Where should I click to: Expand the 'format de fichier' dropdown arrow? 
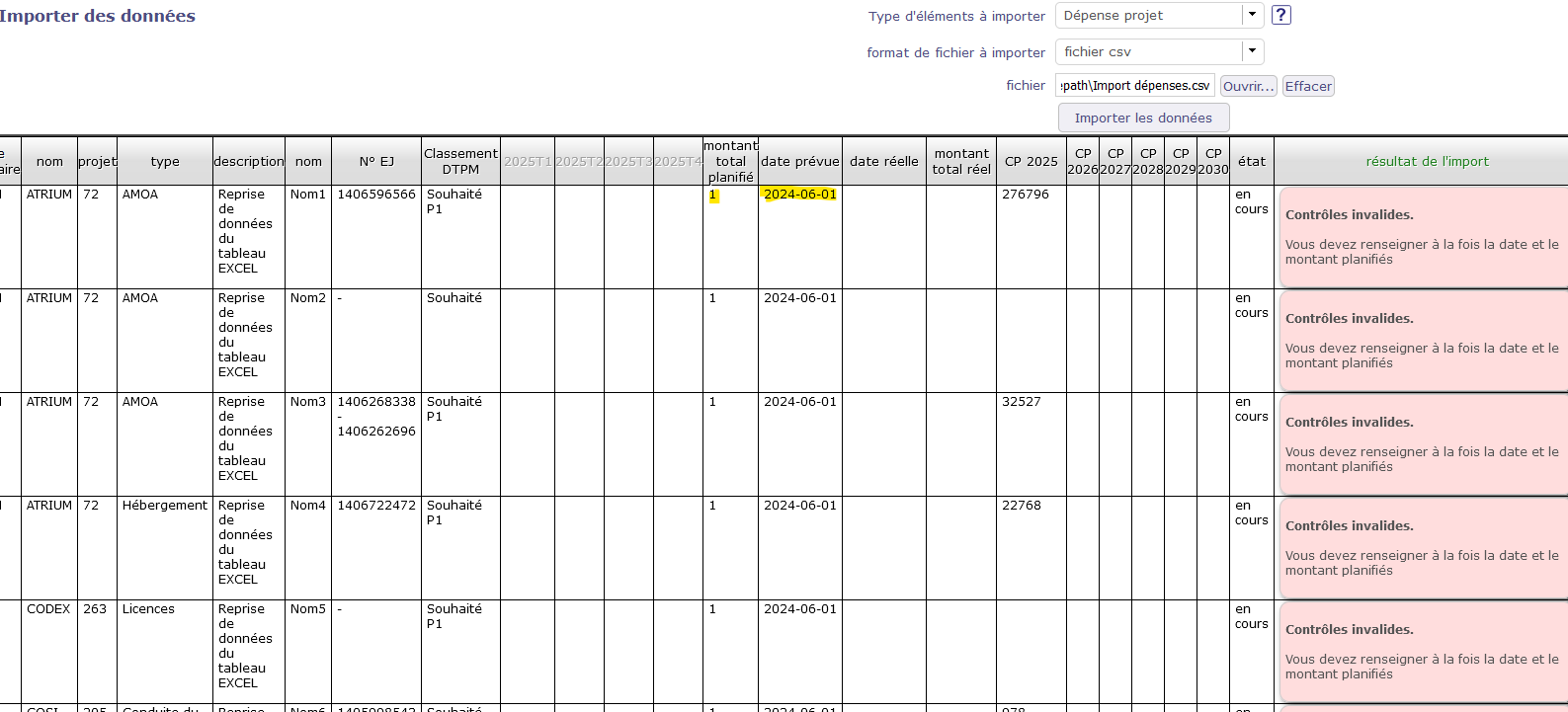1252,51
